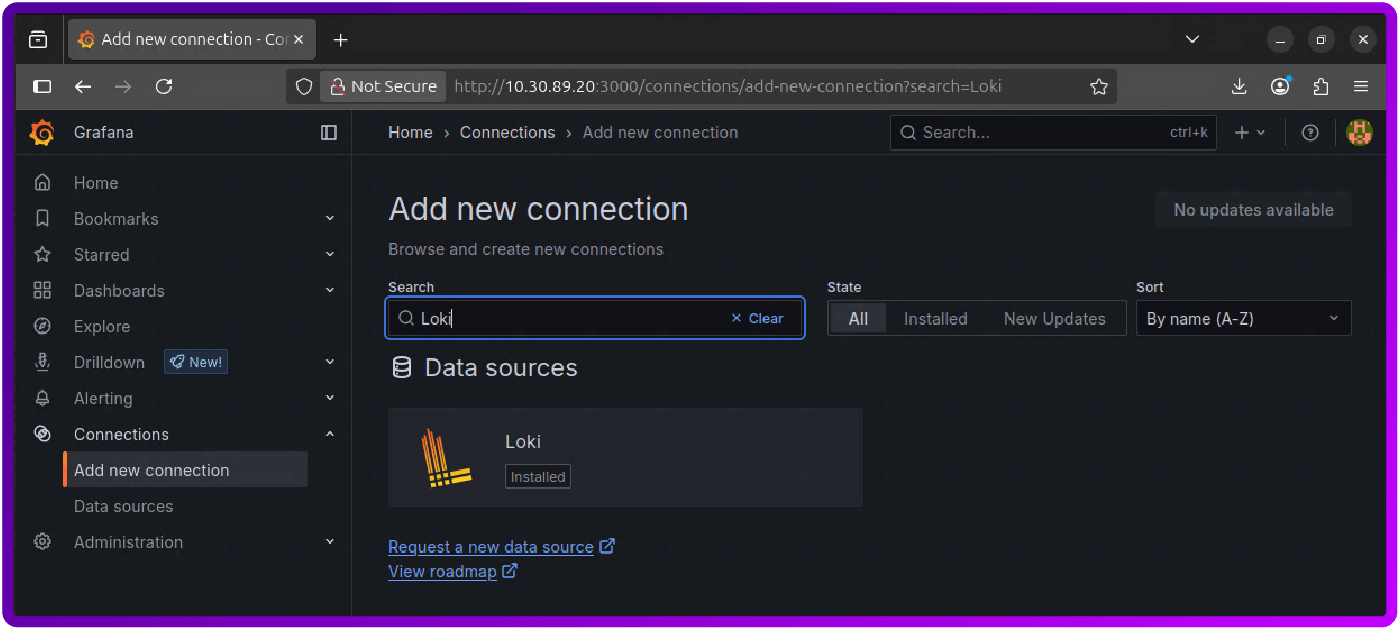Open the Request a new data source link
The image size is (1400, 630).
point(492,547)
